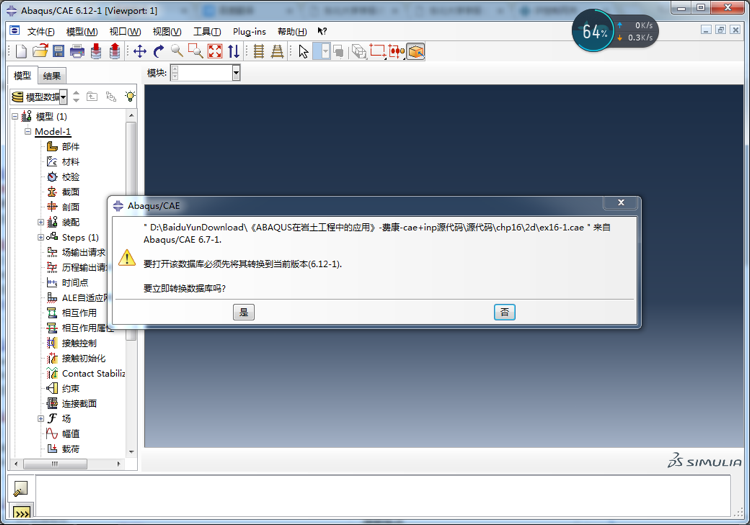The height and width of the screenshot is (525, 750).
Task: Turn on perspective (converging ladder) icon
Action: [277, 51]
